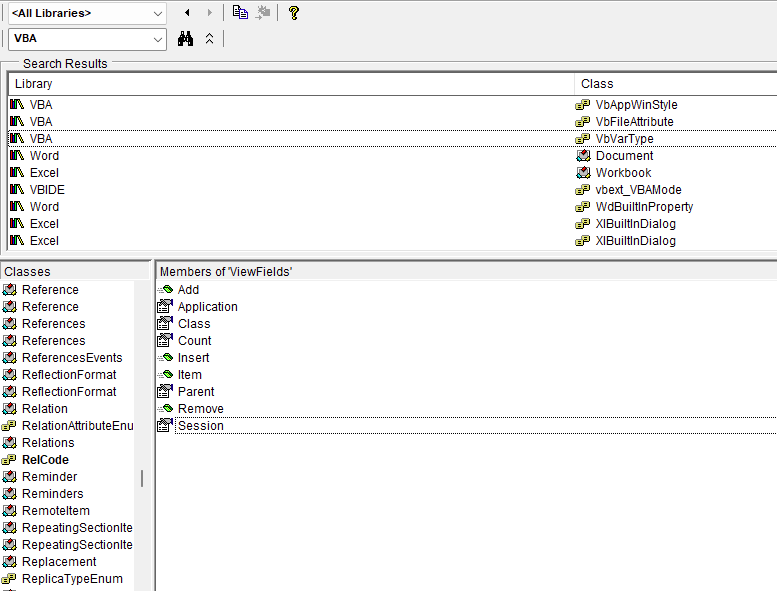Click the Members of 'ViewFields' header
Image resolution: width=777 pixels, height=591 pixels.
click(x=466, y=271)
